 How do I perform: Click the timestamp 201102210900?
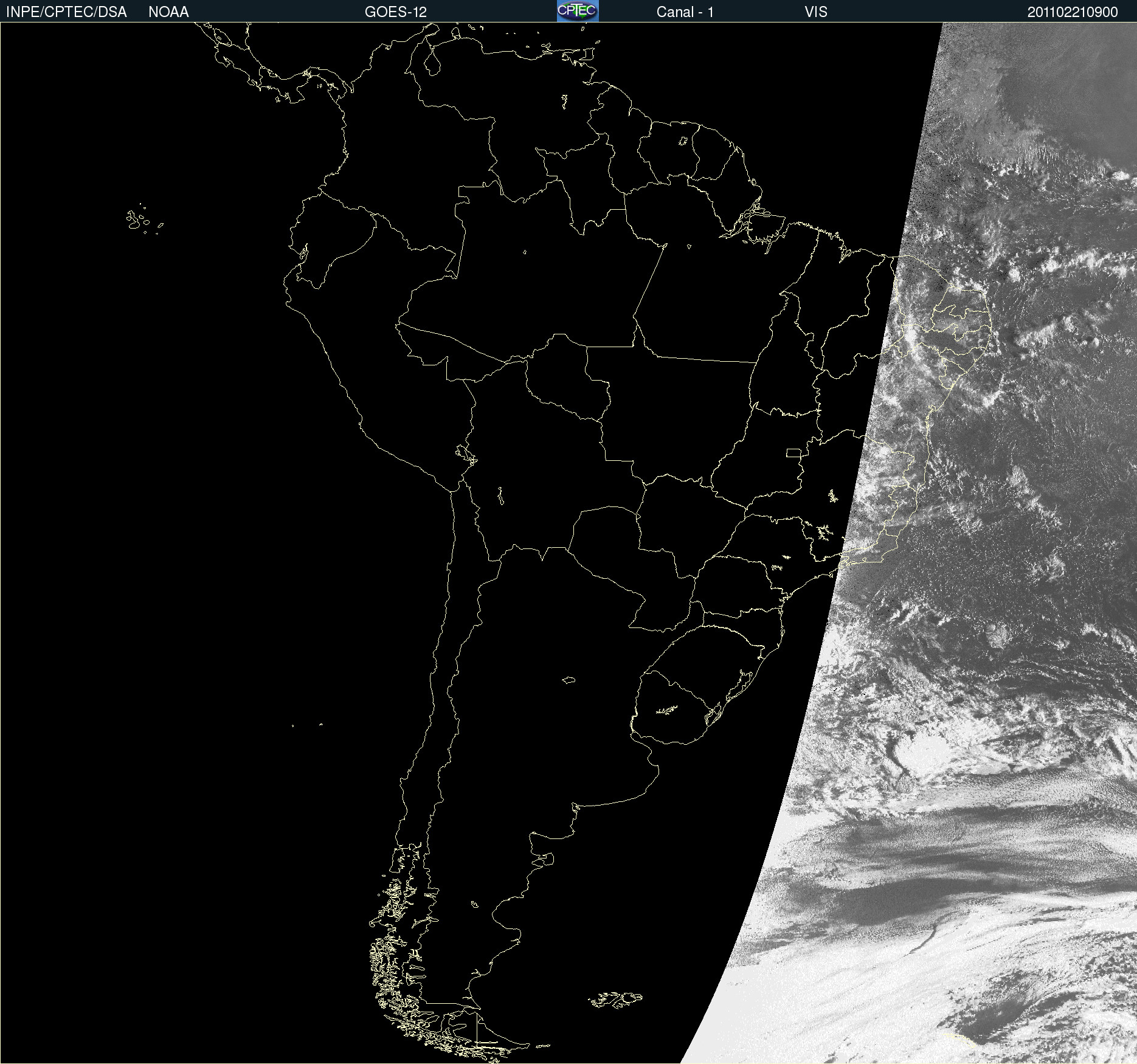(1073, 12)
